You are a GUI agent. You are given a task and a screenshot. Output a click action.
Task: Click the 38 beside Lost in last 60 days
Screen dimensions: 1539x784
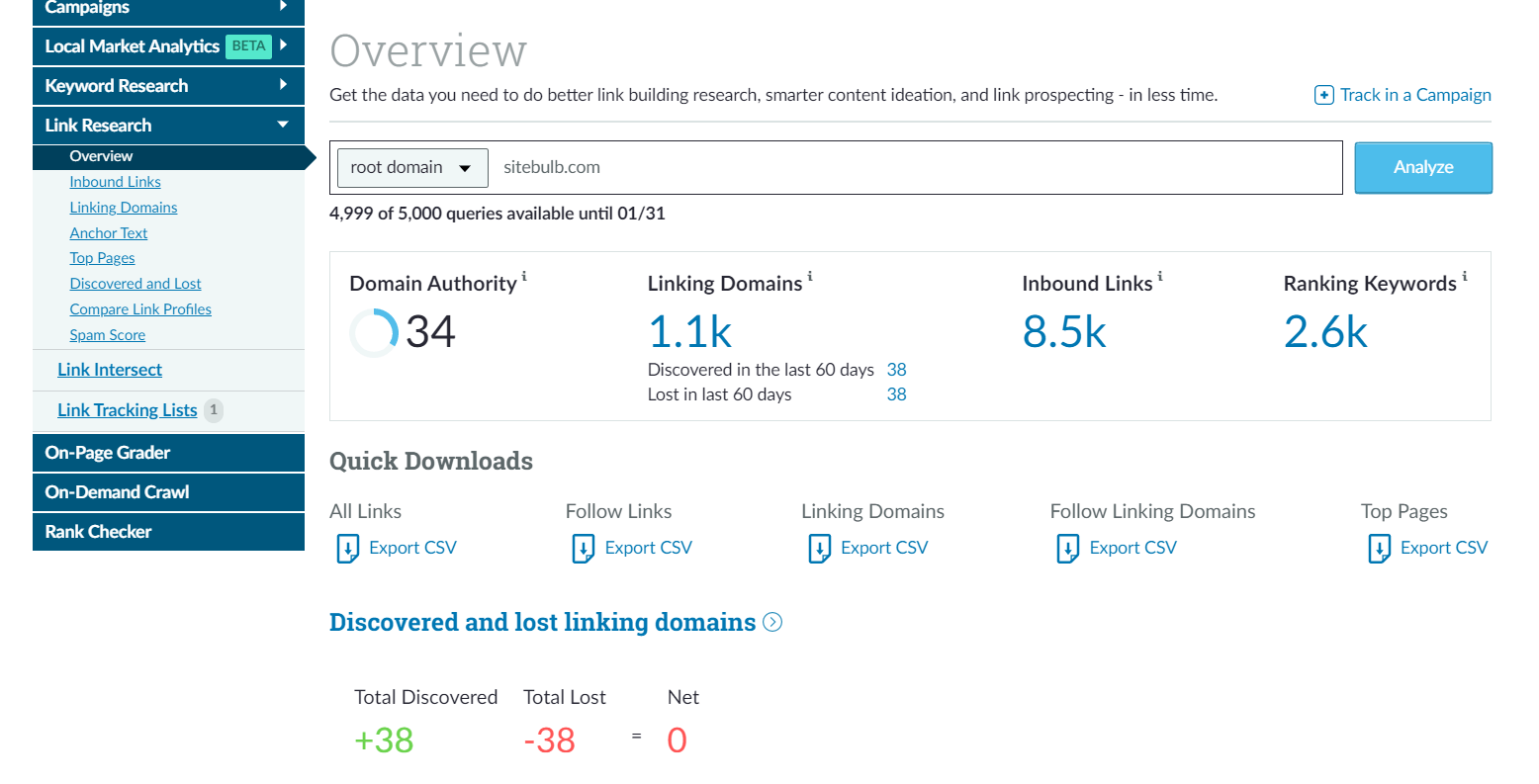tap(897, 394)
